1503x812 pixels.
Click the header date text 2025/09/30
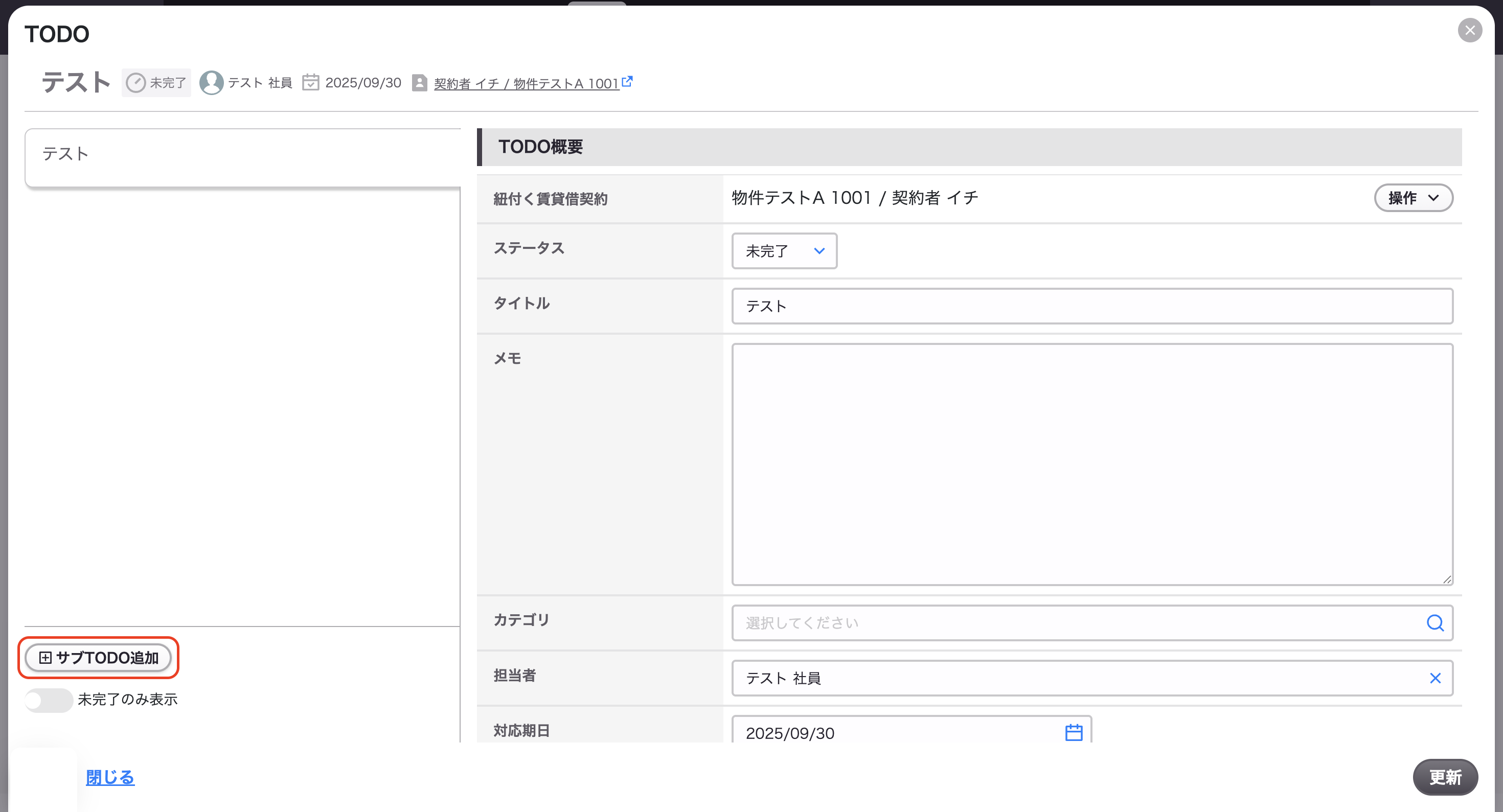pos(363,83)
